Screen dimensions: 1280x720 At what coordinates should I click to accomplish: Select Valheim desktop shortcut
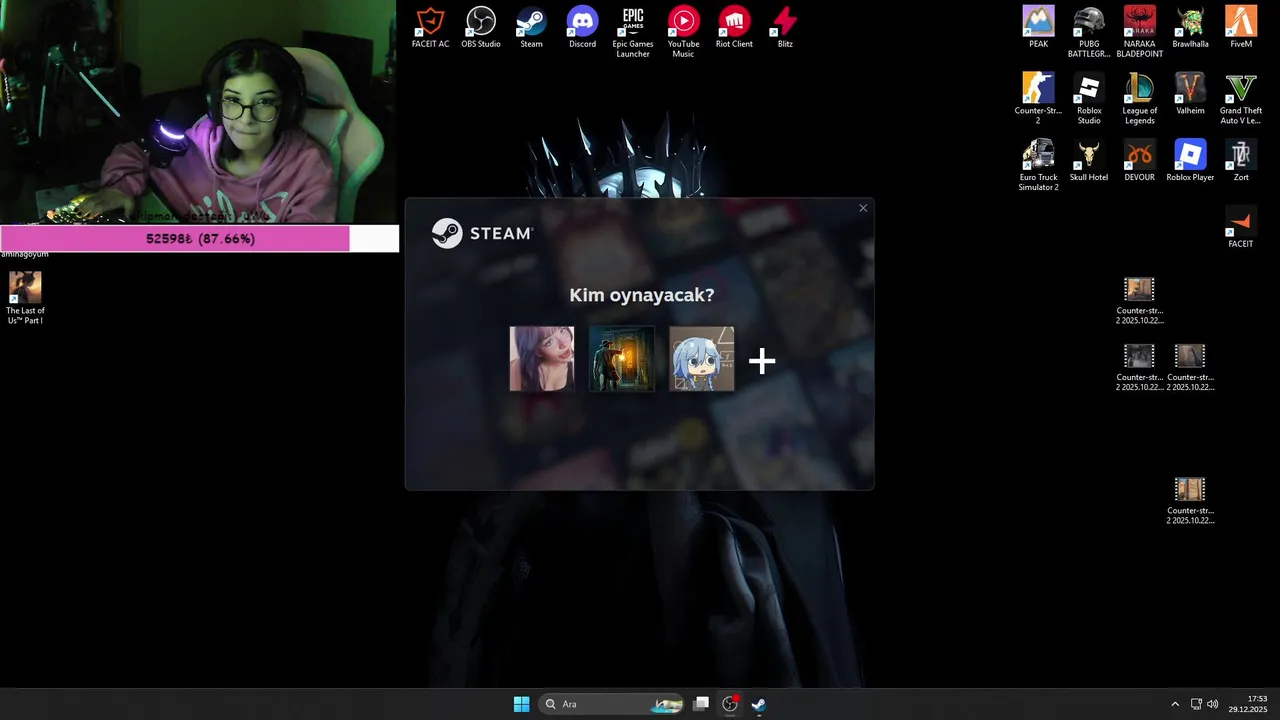[1190, 94]
